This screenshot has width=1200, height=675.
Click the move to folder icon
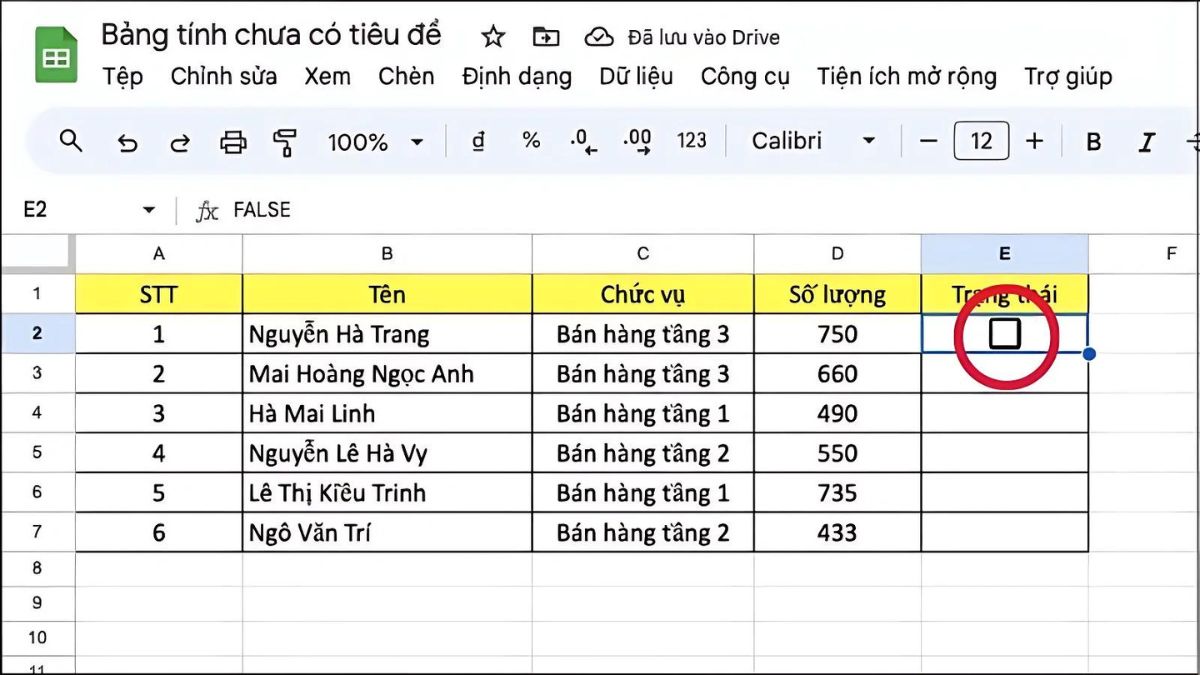[546, 37]
